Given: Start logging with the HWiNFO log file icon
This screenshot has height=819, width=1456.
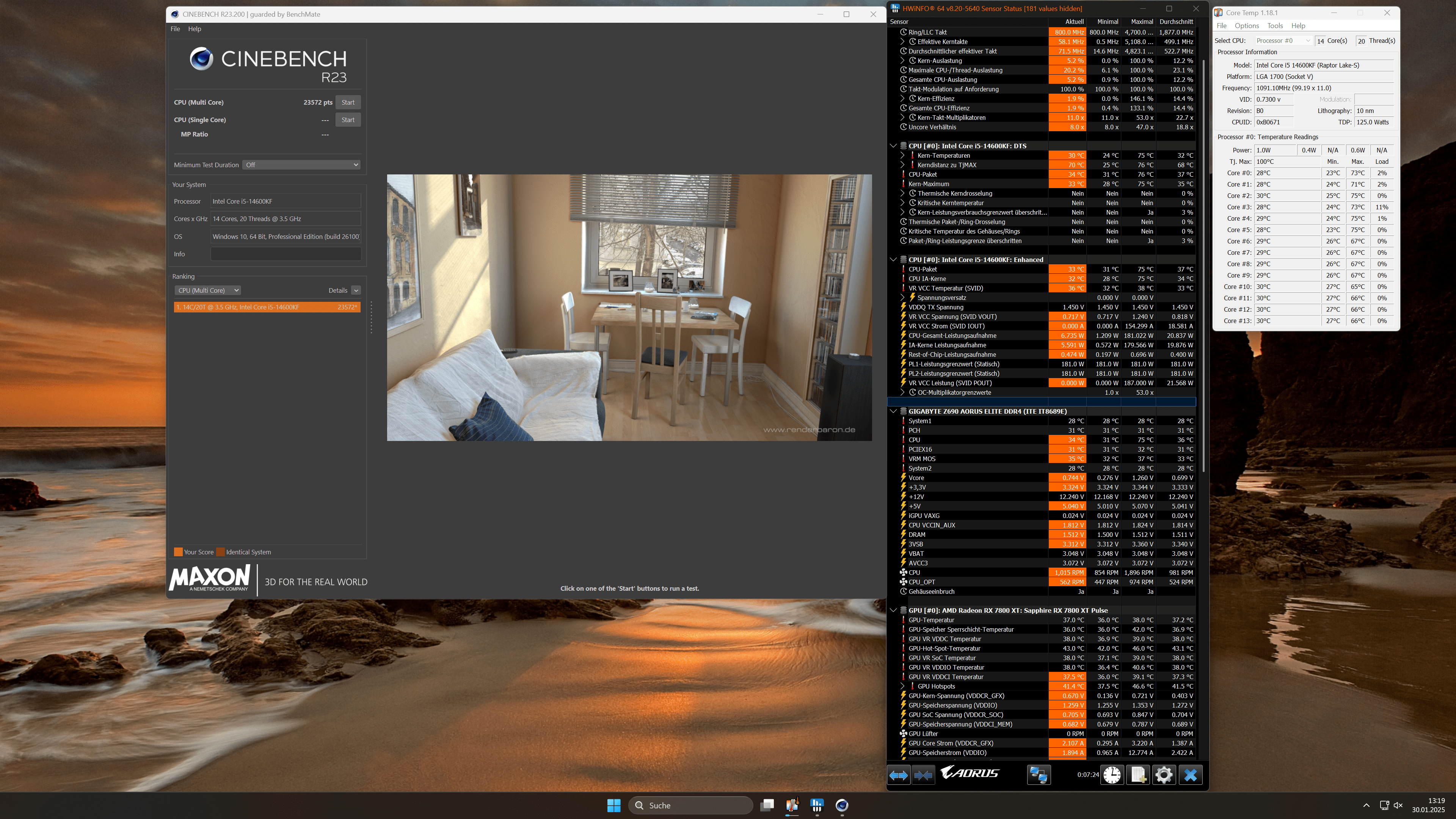Looking at the screenshot, I should point(1137,775).
